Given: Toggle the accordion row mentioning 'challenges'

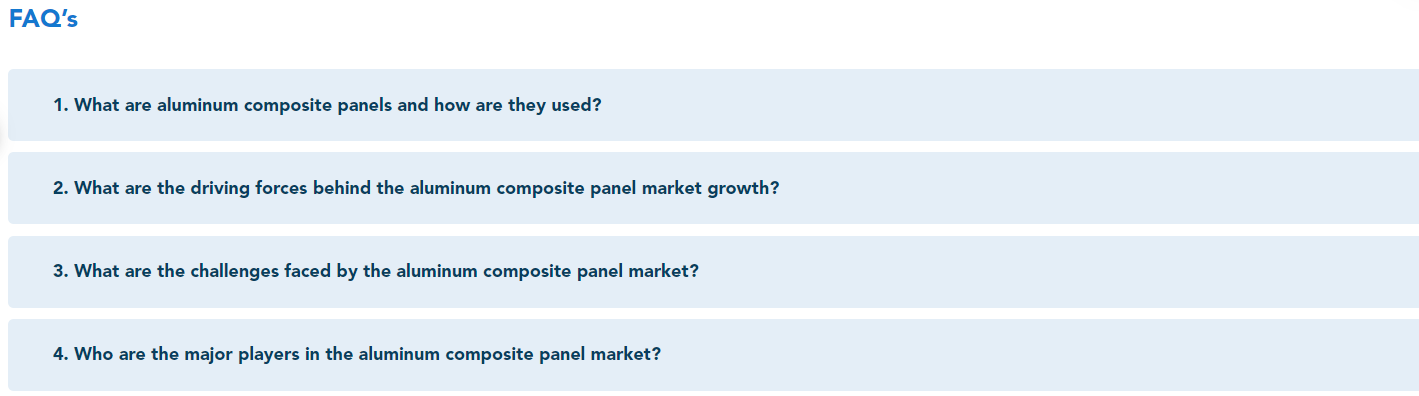Looking at the screenshot, I should [713, 272].
